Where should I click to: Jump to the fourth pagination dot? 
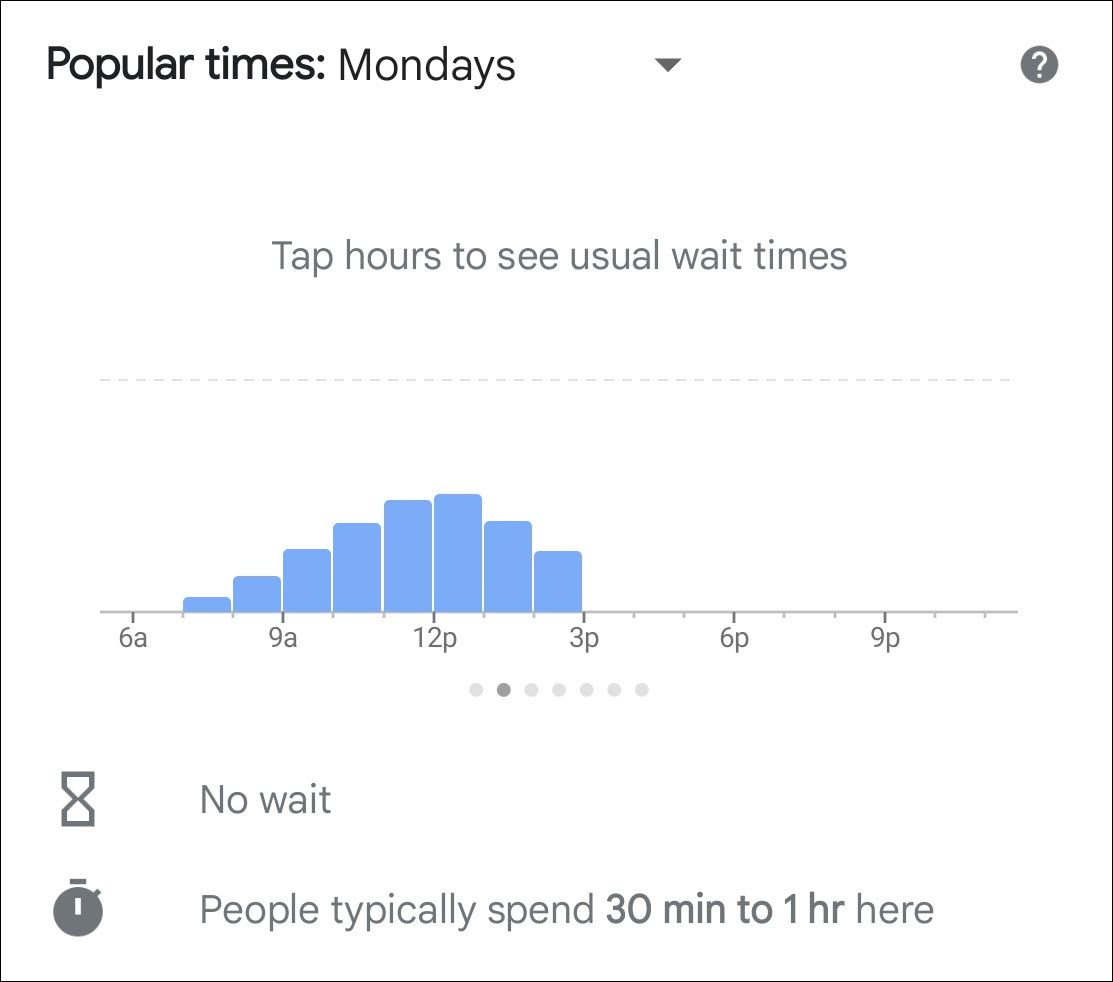coord(559,689)
